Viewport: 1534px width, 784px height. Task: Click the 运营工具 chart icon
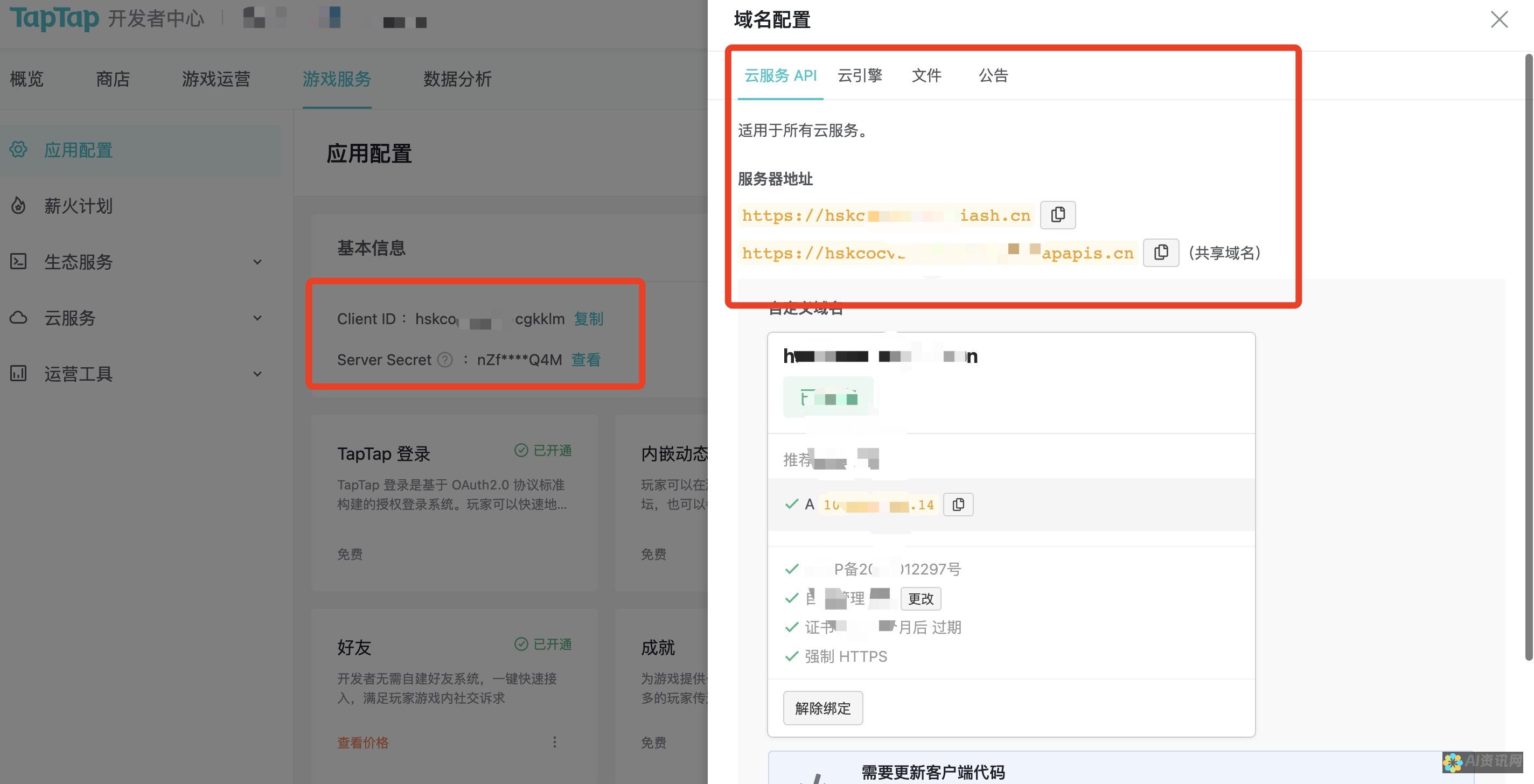(18, 373)
